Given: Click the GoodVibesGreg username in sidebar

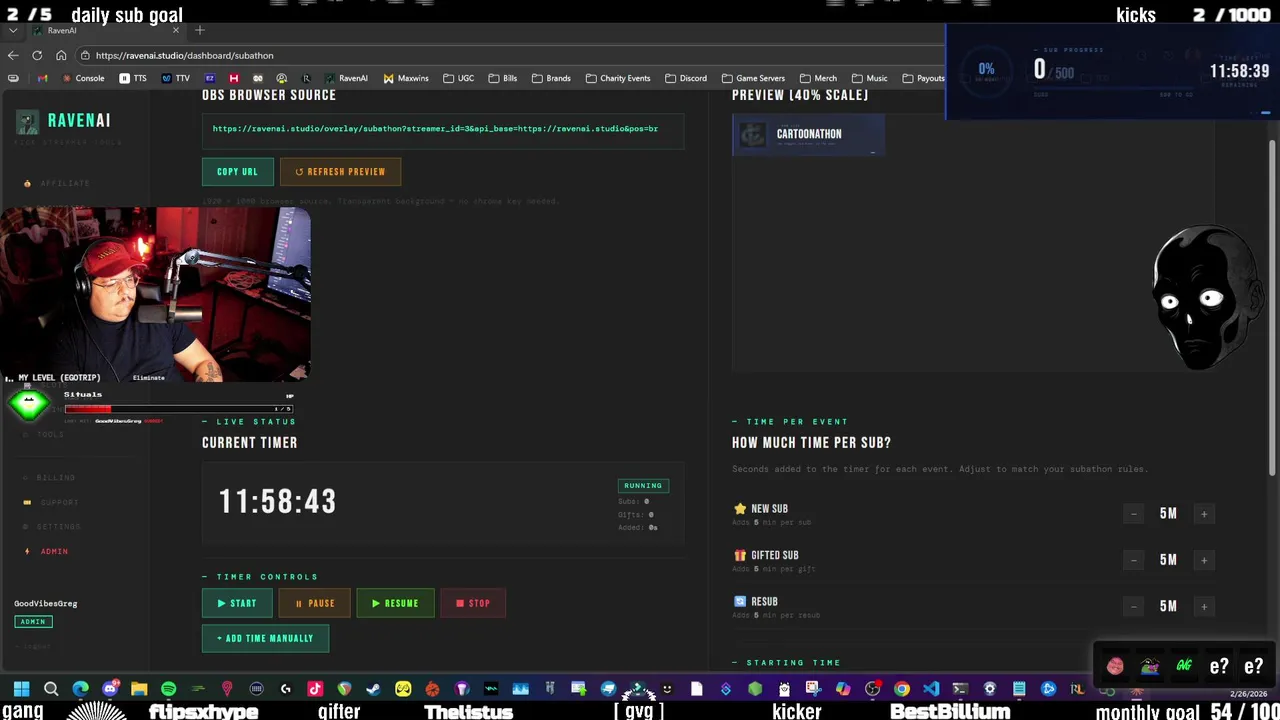Looking at the screenshot, I should 45,603.
